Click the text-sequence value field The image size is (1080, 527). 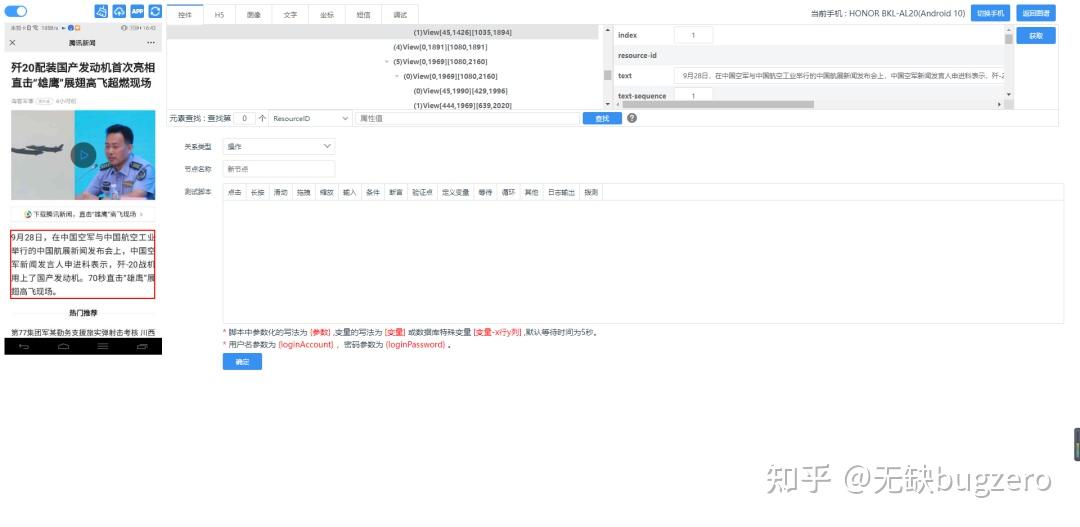[694, 96]
